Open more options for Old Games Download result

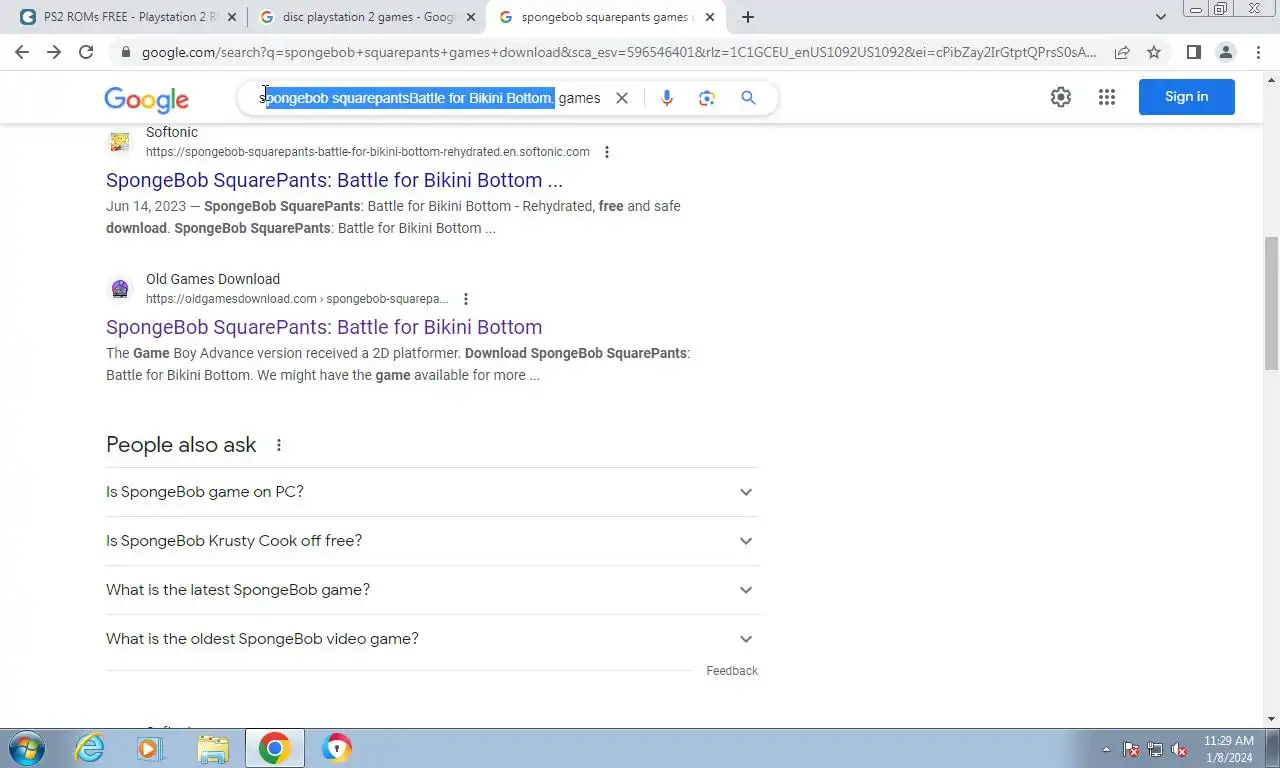[465, 299]
